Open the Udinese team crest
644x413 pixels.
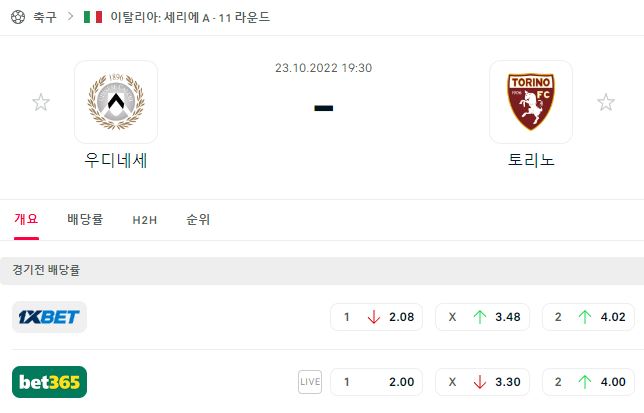point(116,102)
